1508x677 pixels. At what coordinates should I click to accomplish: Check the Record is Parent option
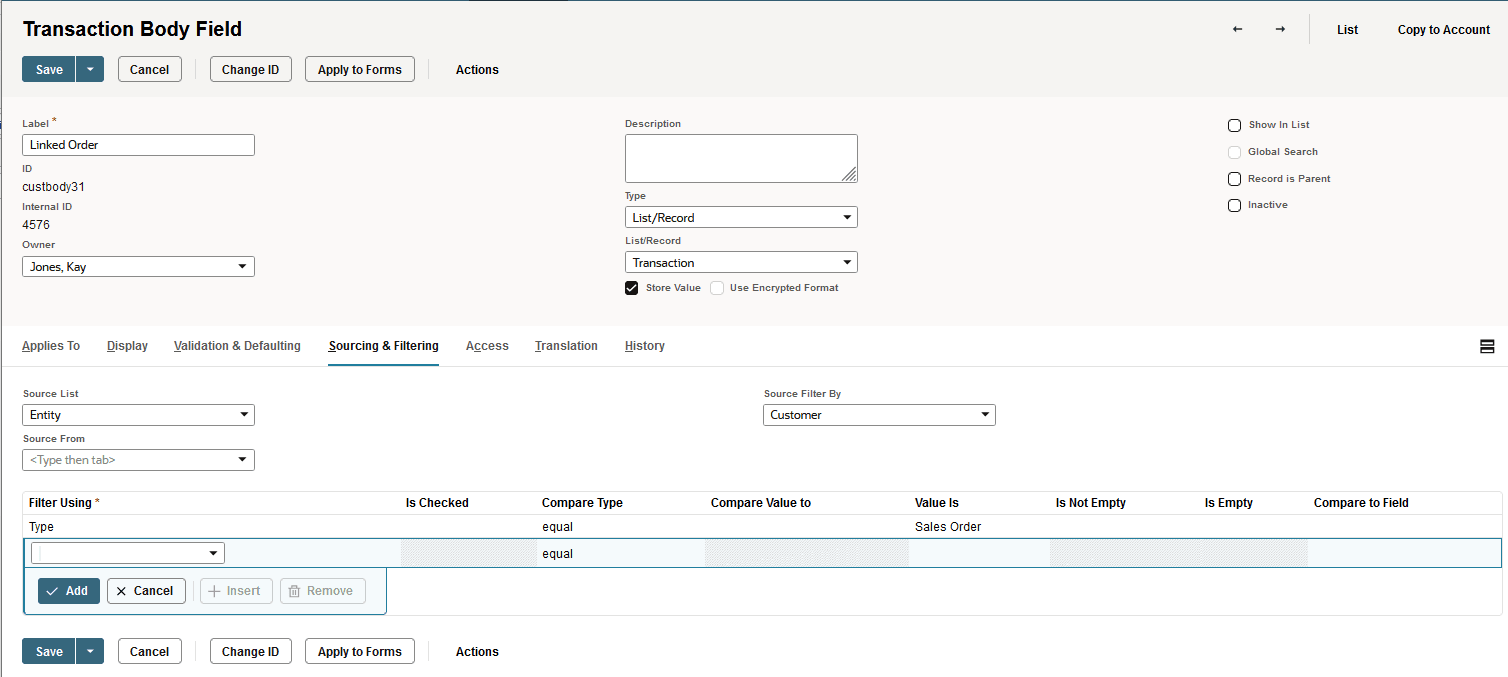(1234, 178)
